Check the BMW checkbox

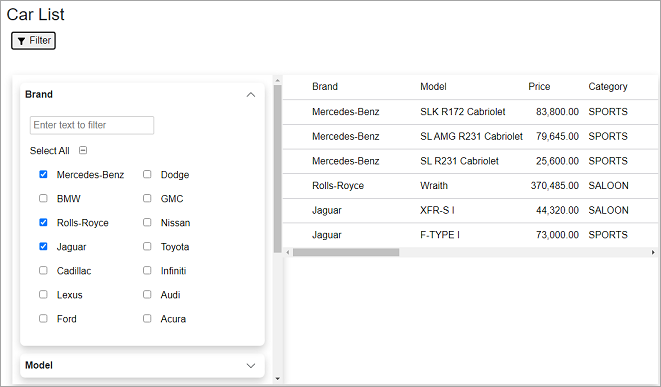point(43,198)
